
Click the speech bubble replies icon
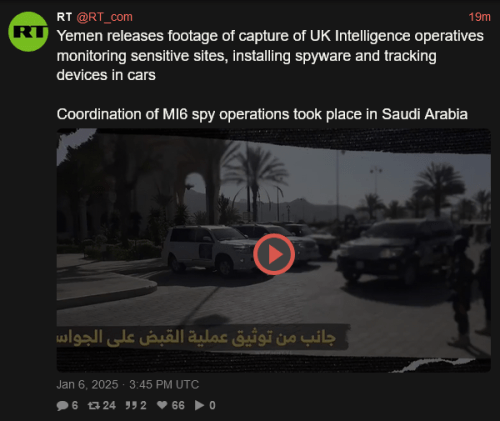(x=62, y=405)
